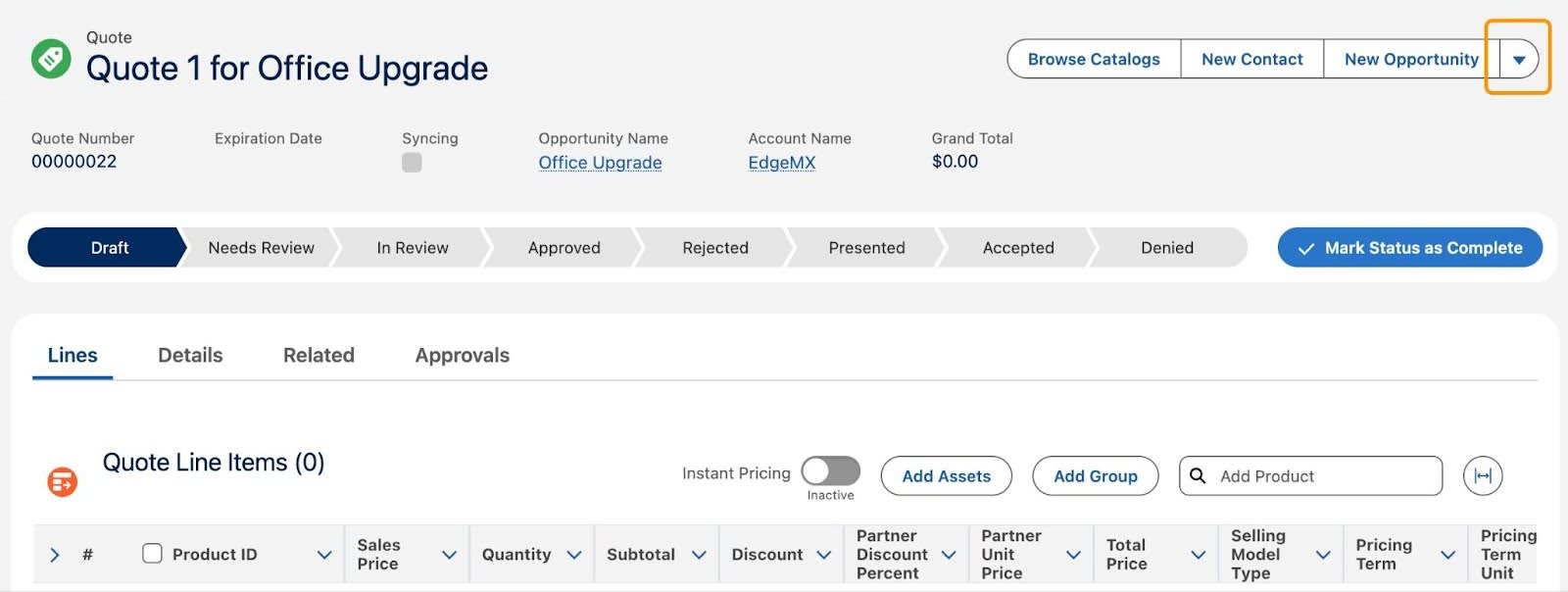
Task: Expand the Quantity column menu chevron
Action: coord(574,555)
